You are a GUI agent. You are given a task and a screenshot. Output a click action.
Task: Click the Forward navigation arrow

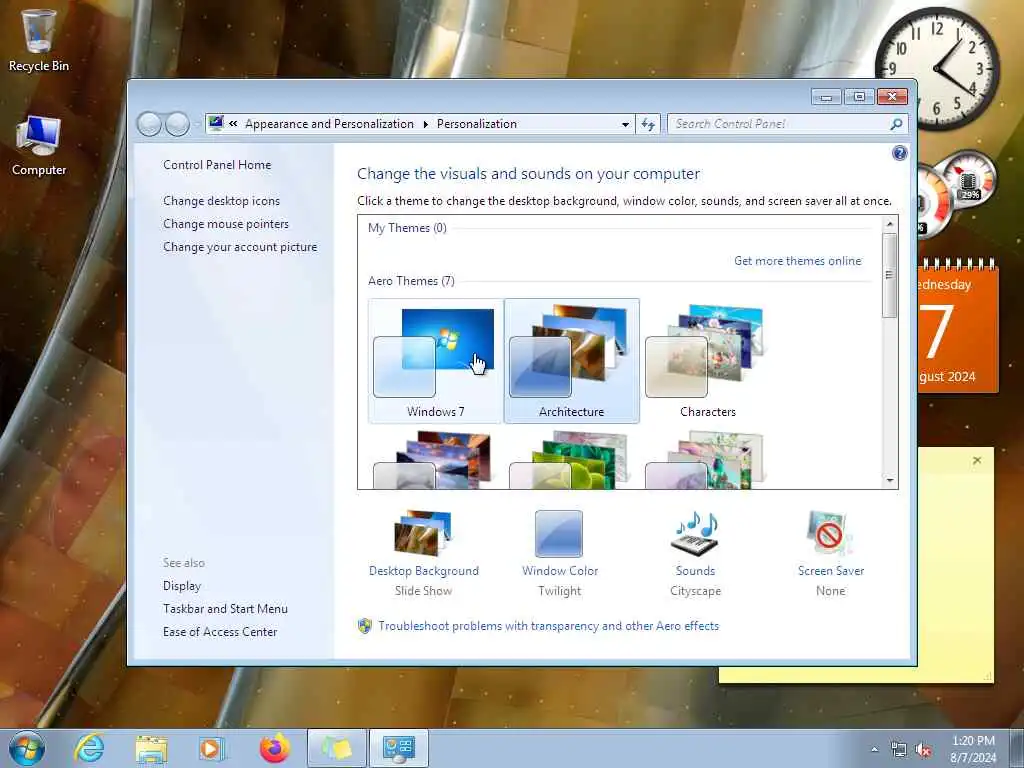177,123
